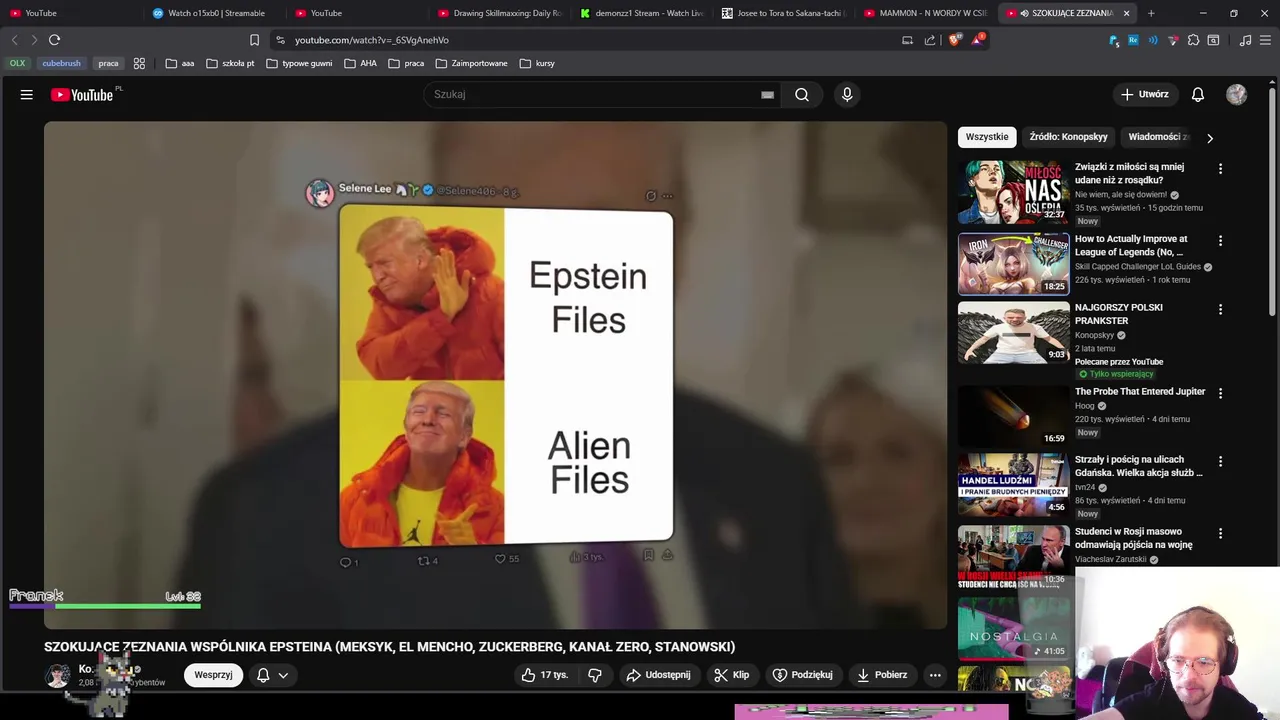Dislike the video

coord(595,675)
